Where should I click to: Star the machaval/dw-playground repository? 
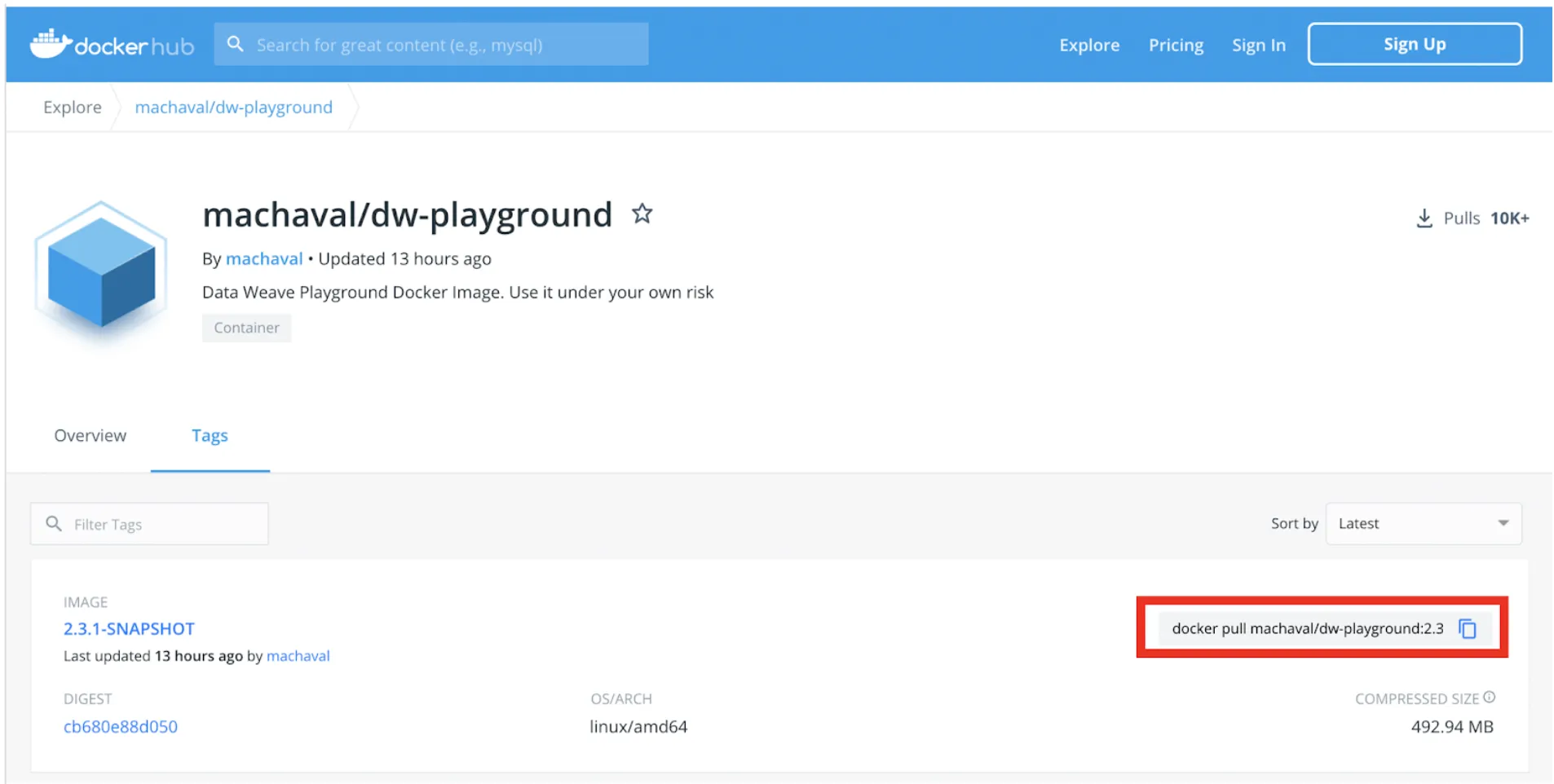coord(642,214)
